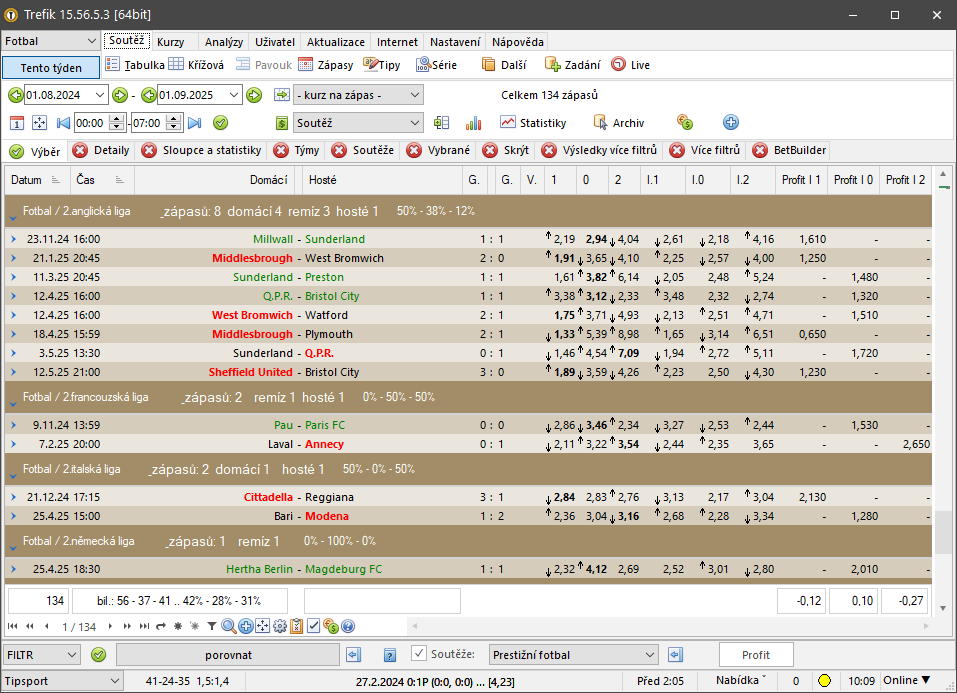Jump to the last time using the blue end arrow
The image size is (957, 693).
pos(195,123)
